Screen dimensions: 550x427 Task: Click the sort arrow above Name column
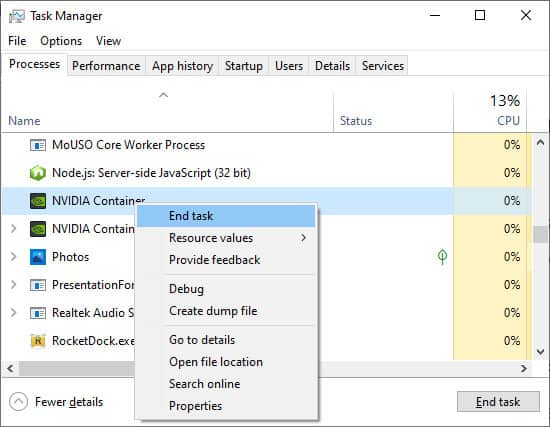tap(163, 95)
